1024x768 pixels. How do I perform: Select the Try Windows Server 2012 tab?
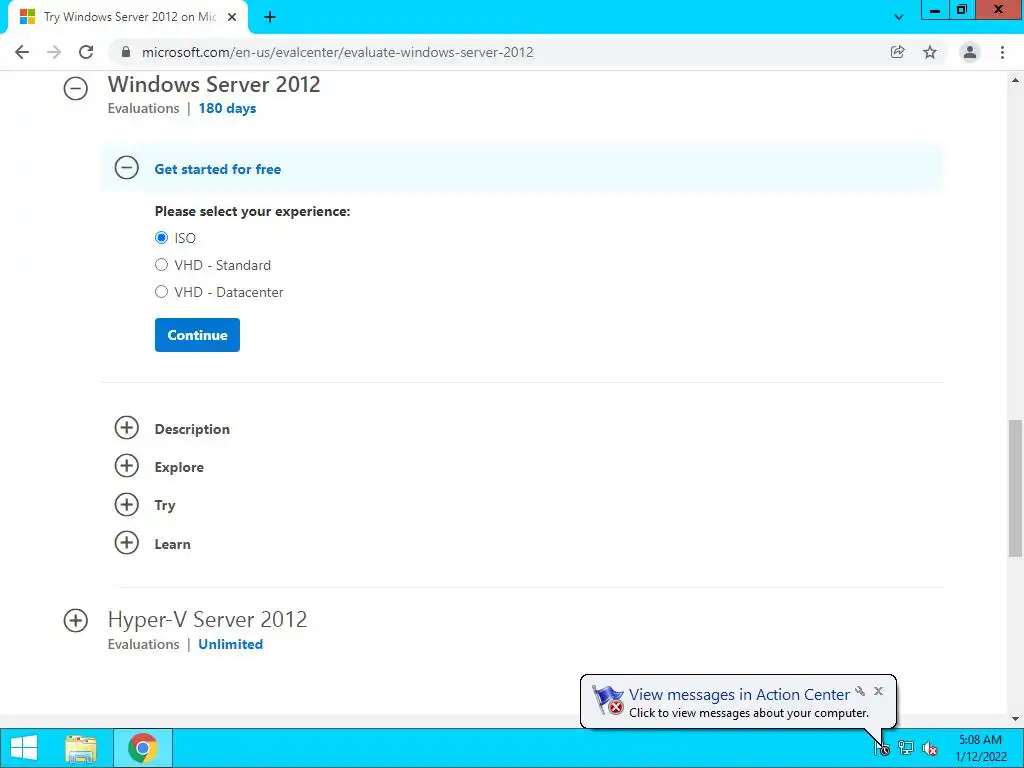(129, 18)
